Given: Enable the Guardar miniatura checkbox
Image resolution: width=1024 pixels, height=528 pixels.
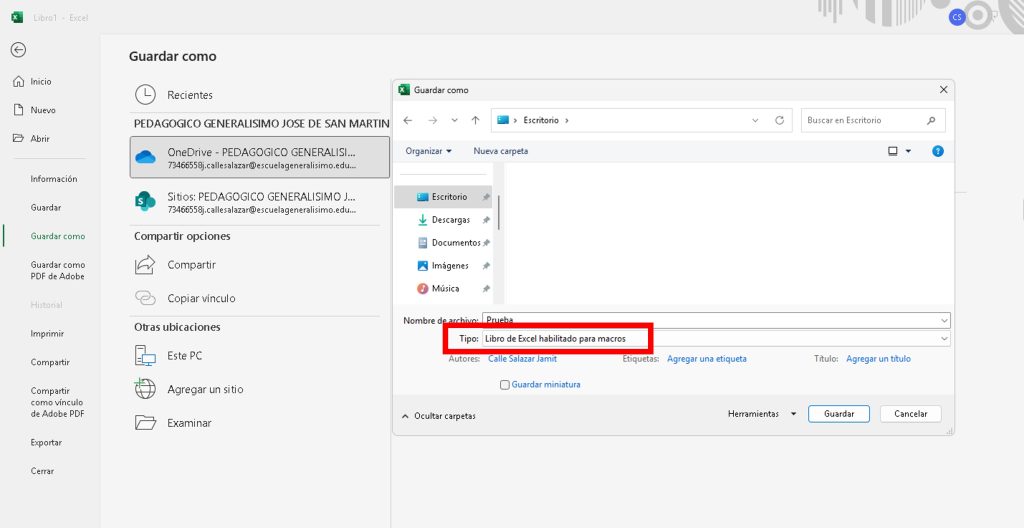Looking at the screenshot, I should pos(505,384).
